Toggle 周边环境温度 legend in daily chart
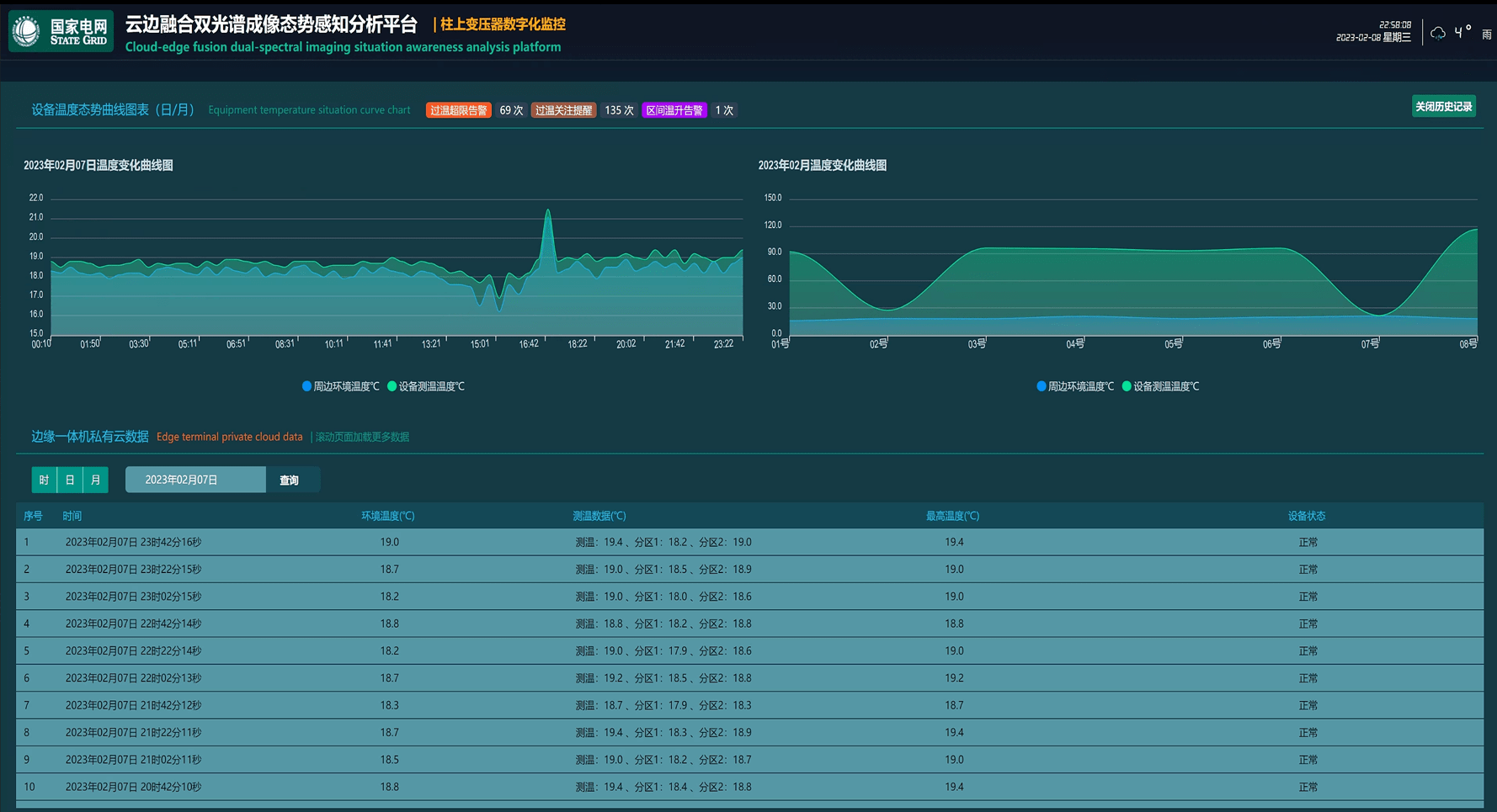 click(x=340, y=386)
